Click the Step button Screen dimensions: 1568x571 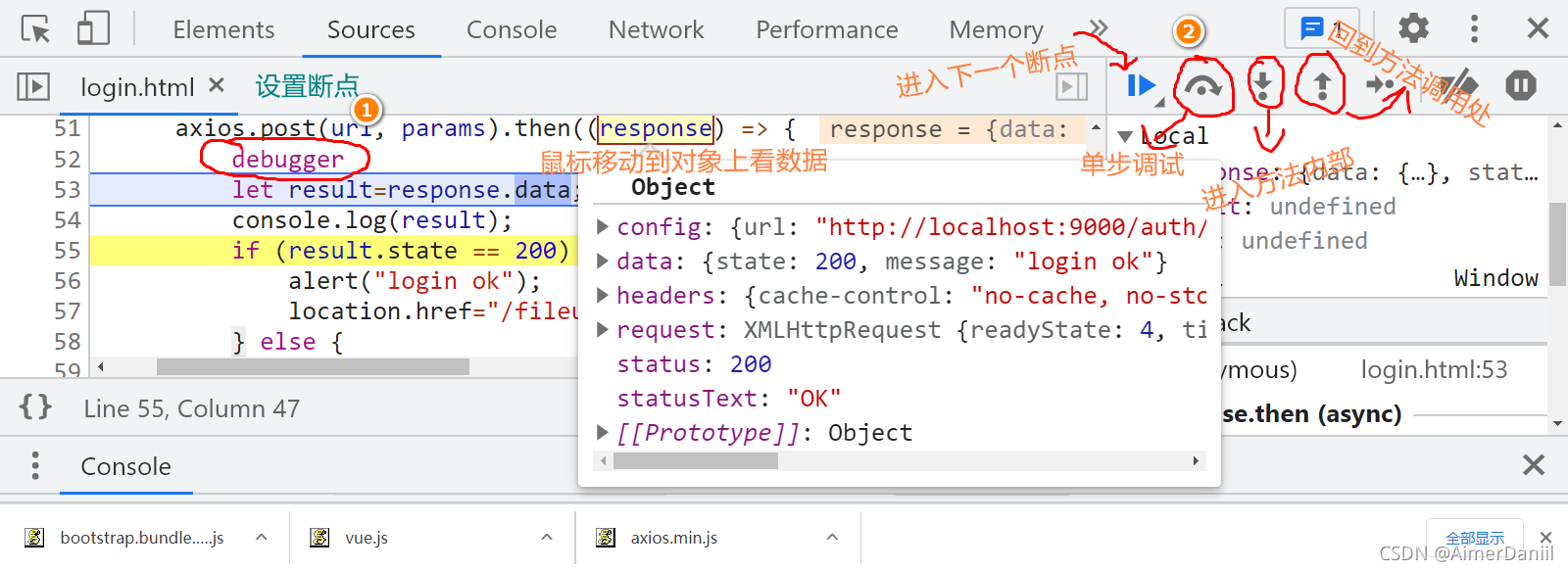1382,86
